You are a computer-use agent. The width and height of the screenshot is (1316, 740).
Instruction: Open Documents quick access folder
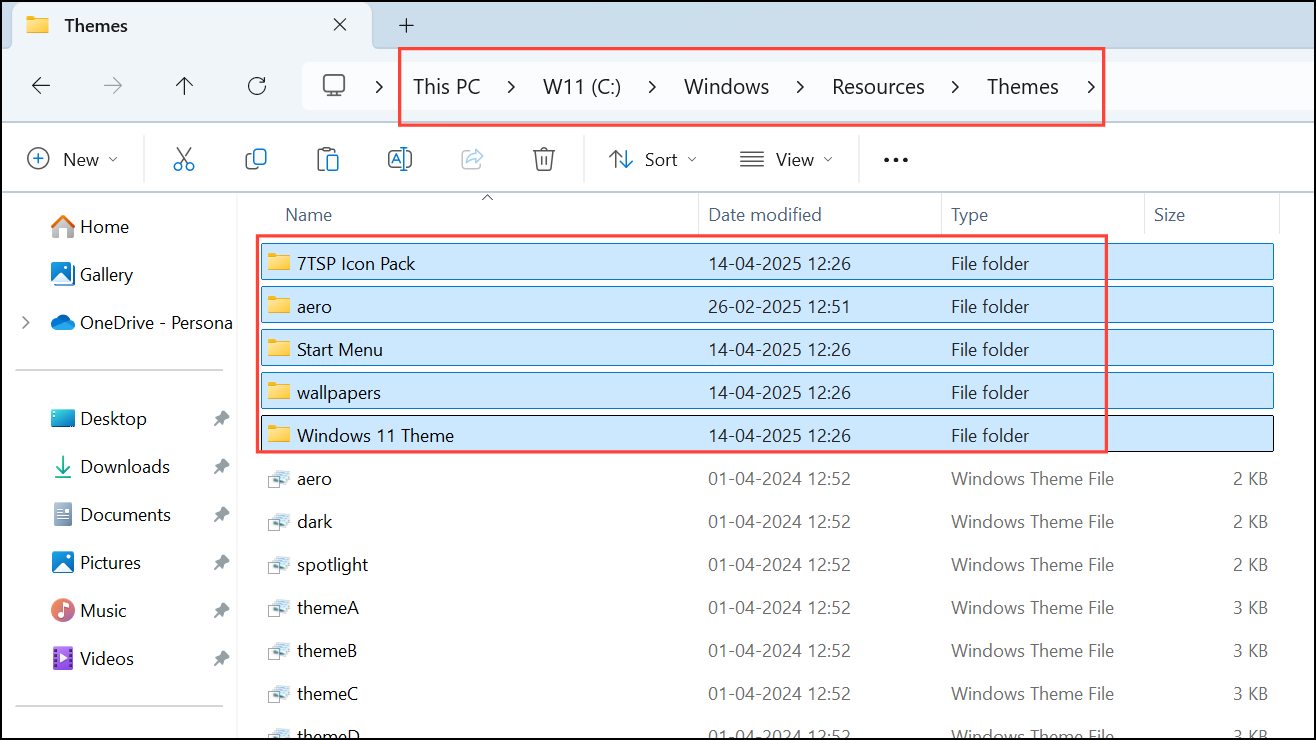point(111,515)
